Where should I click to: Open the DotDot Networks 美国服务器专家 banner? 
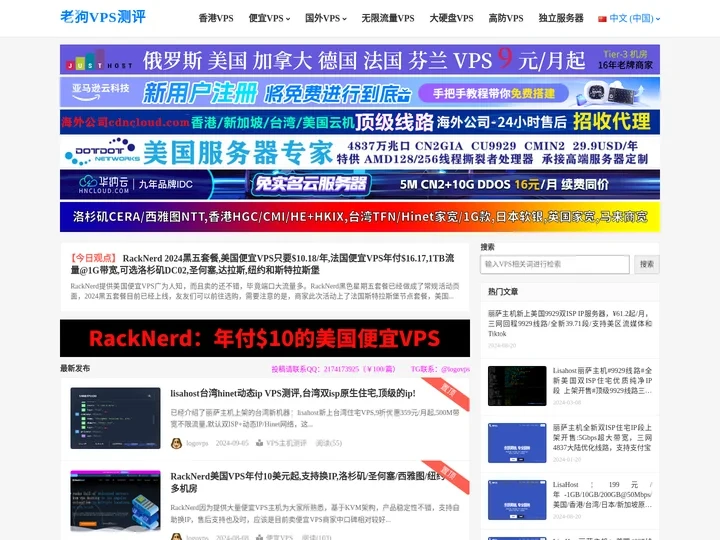point(360,152)
